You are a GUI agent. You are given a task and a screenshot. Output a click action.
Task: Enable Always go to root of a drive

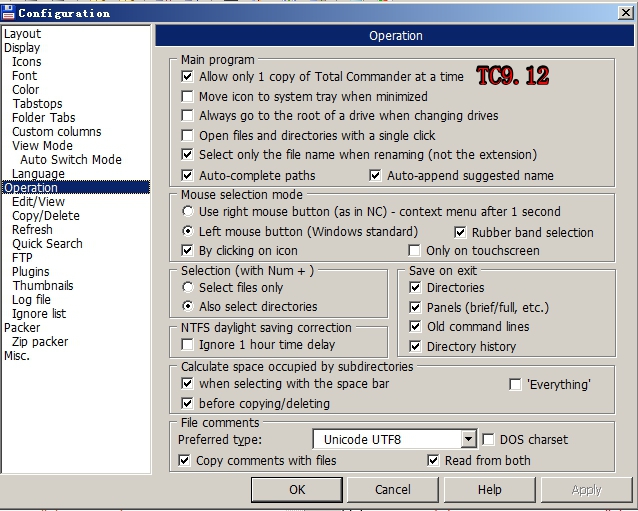pyautogui.click(x=187, y=116)
